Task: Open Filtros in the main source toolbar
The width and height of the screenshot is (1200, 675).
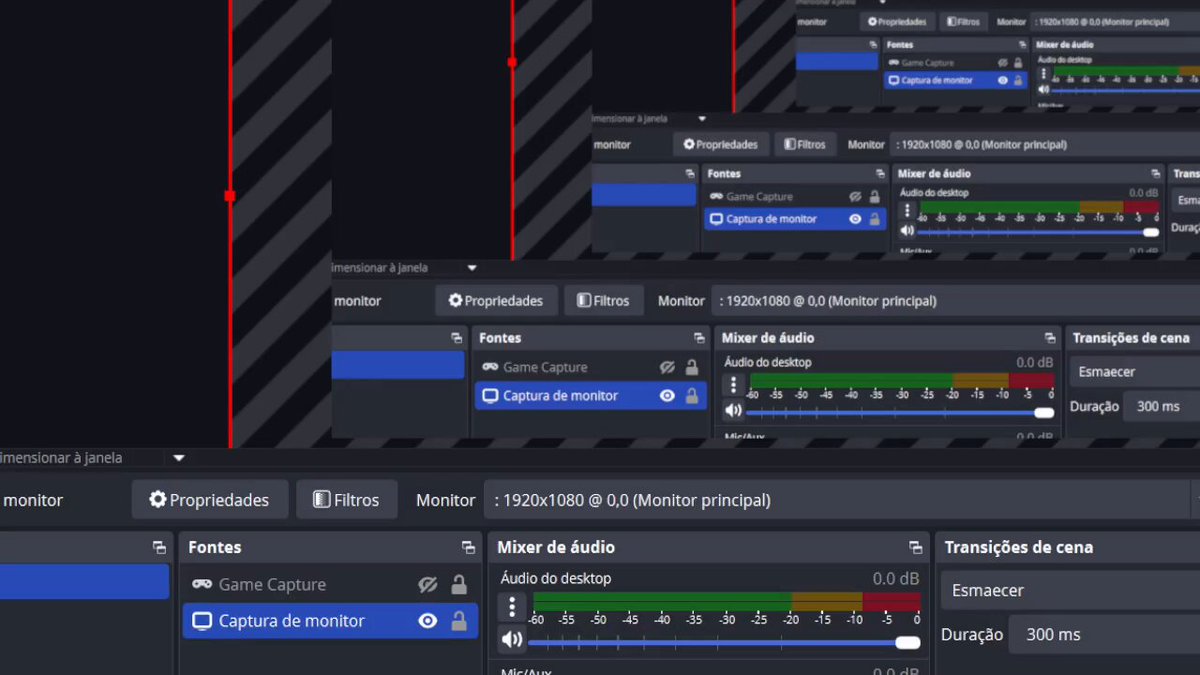Action: [x=347, y=500]
